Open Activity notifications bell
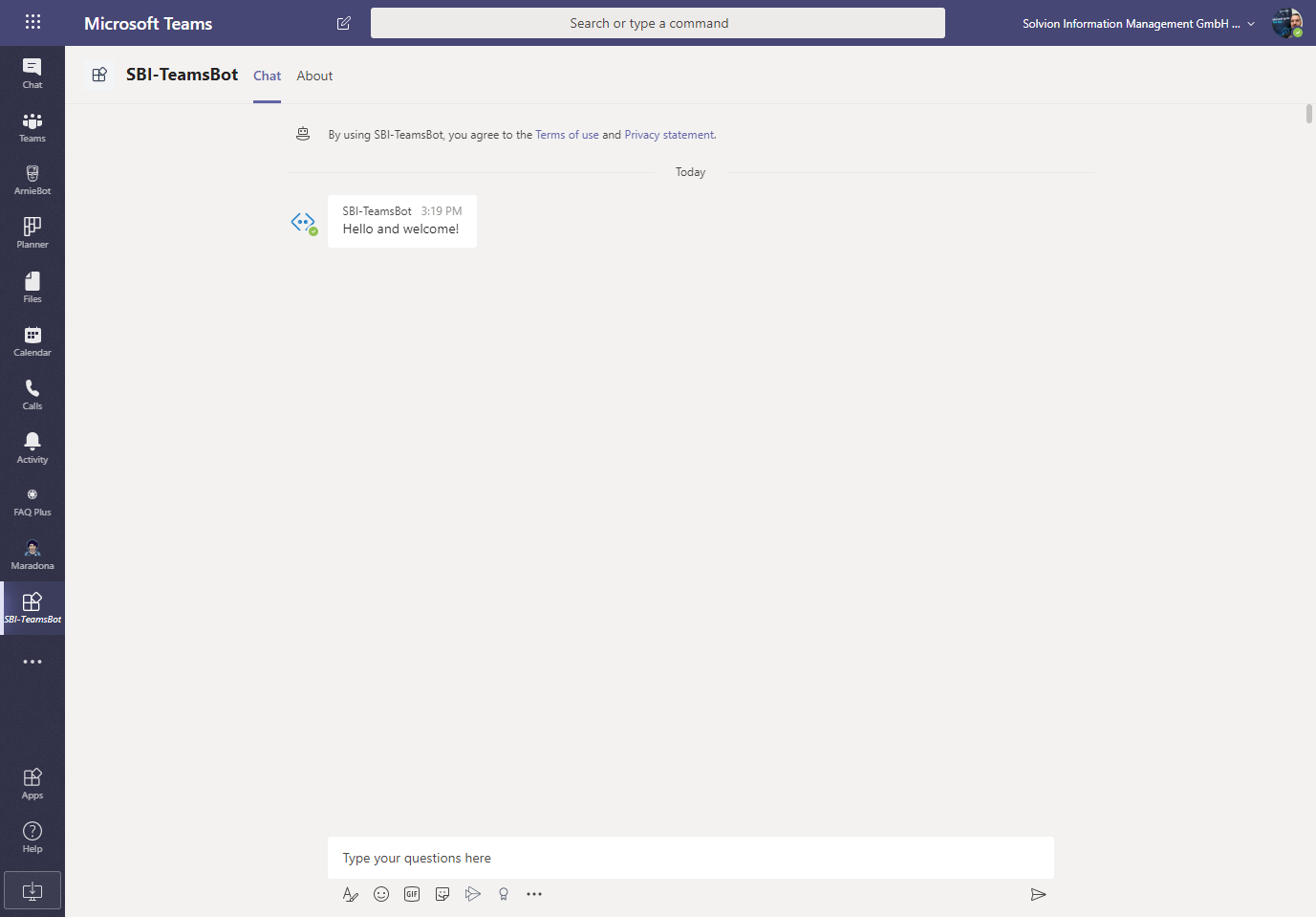1316x917 pixels. coord(32,448)
